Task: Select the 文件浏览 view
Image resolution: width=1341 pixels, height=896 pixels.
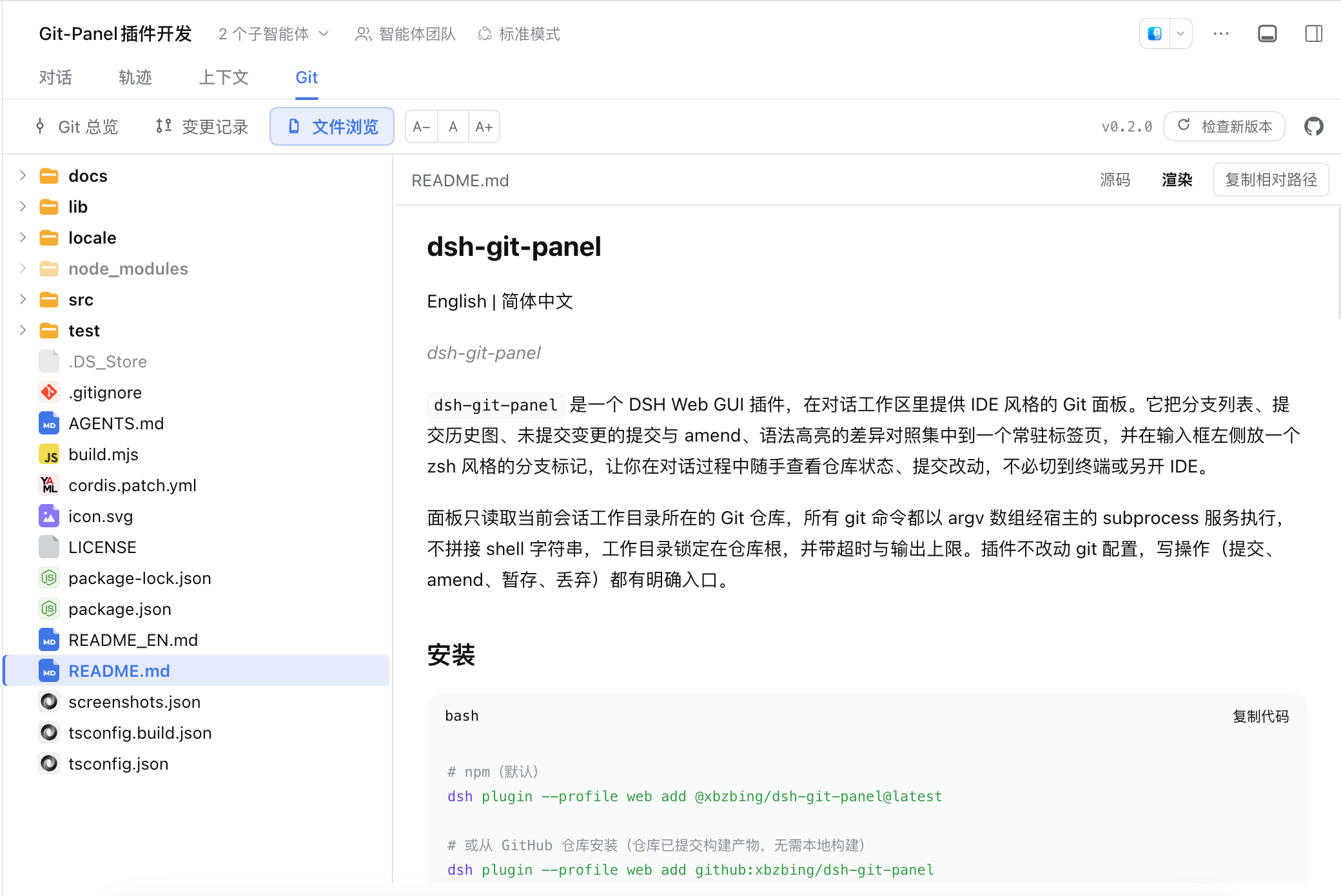Action: pos(332,126)
